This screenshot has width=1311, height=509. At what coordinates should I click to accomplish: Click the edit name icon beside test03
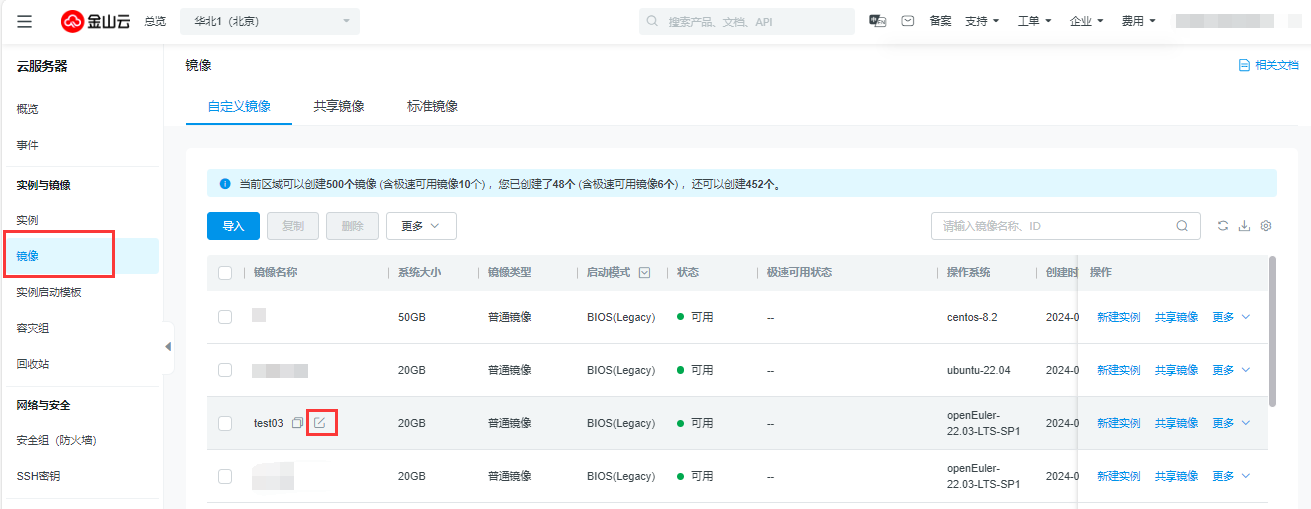click(x=320, y=423)
